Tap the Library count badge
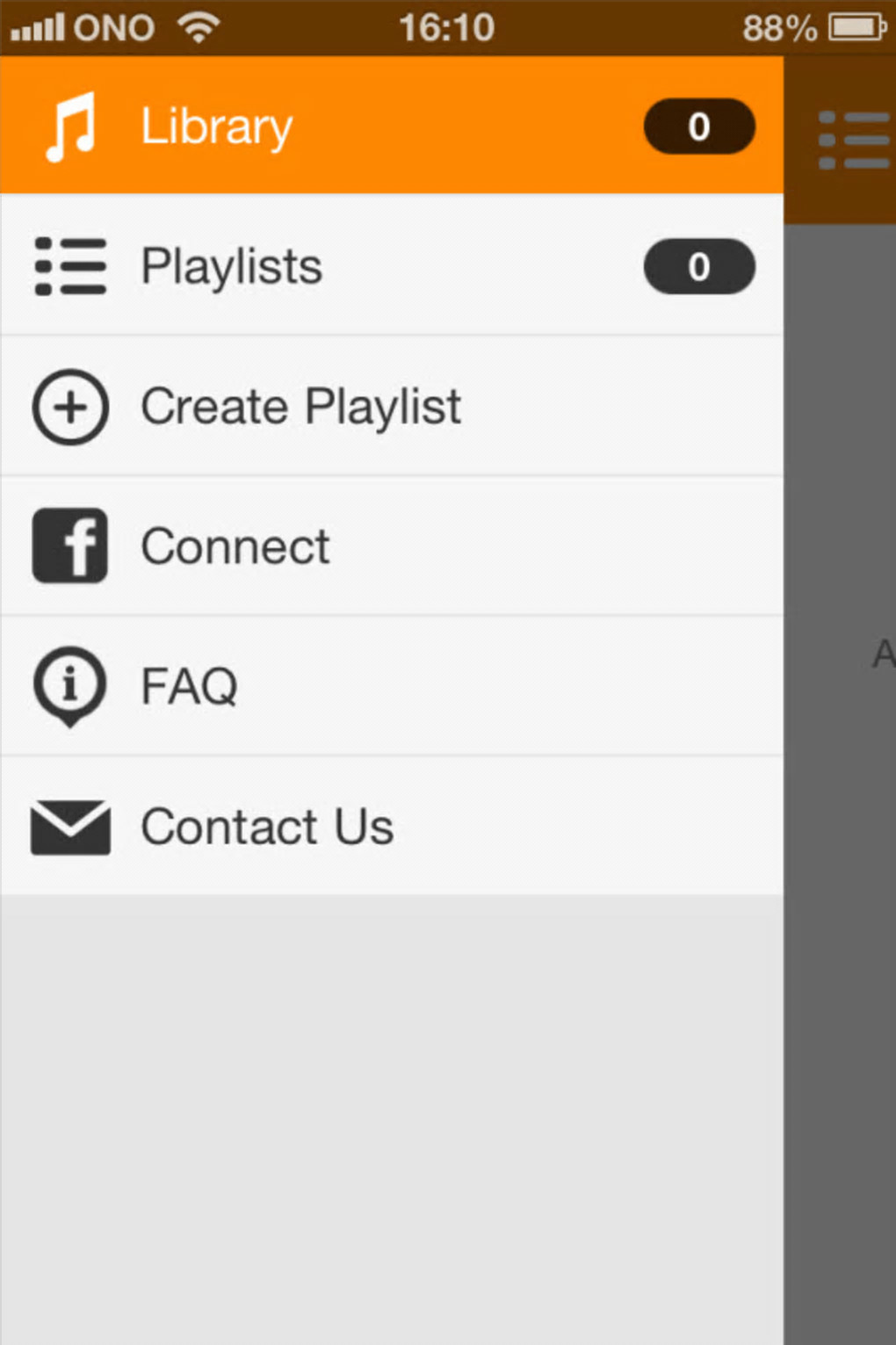 tap(699, 127)
